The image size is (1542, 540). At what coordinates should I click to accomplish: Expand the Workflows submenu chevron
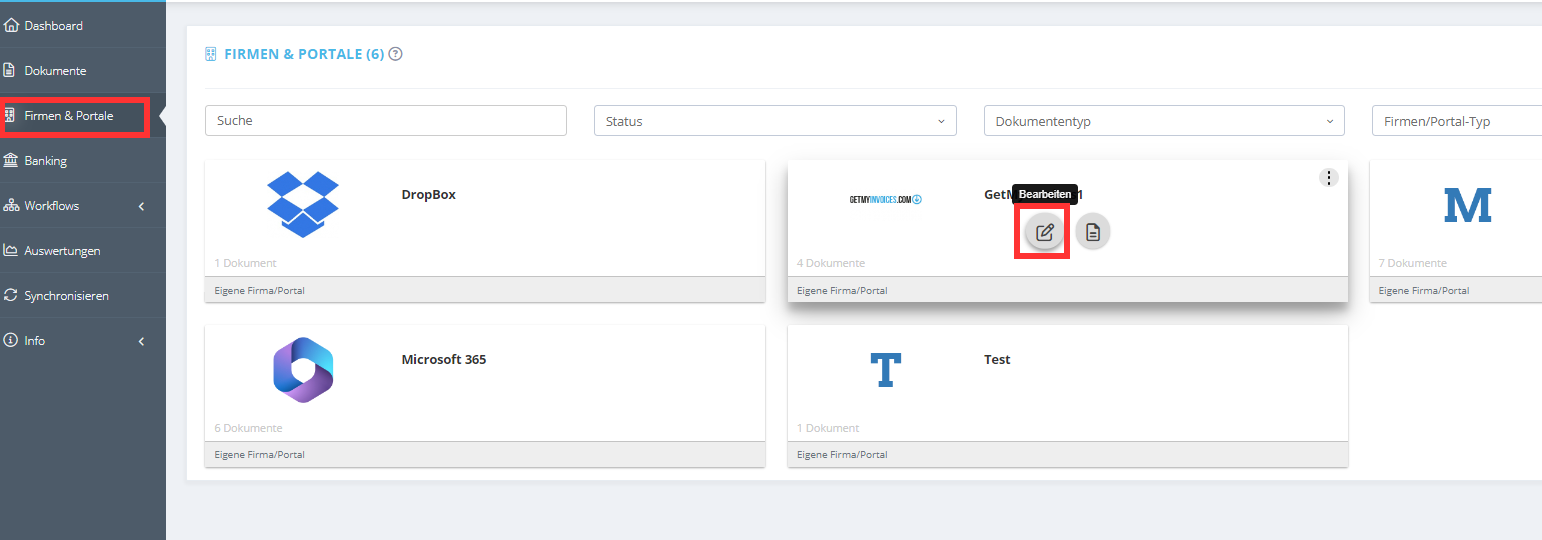pos(141,206)
